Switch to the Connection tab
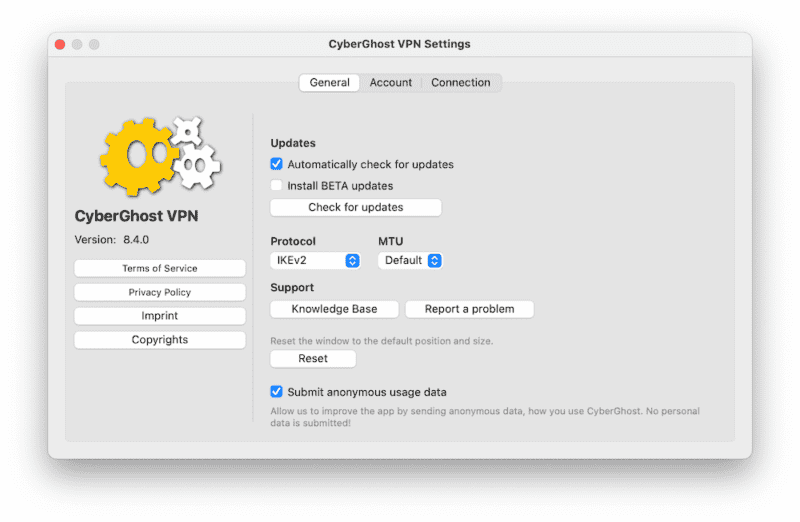The height and width of the screenshot is (522, 800). [461, 82]
